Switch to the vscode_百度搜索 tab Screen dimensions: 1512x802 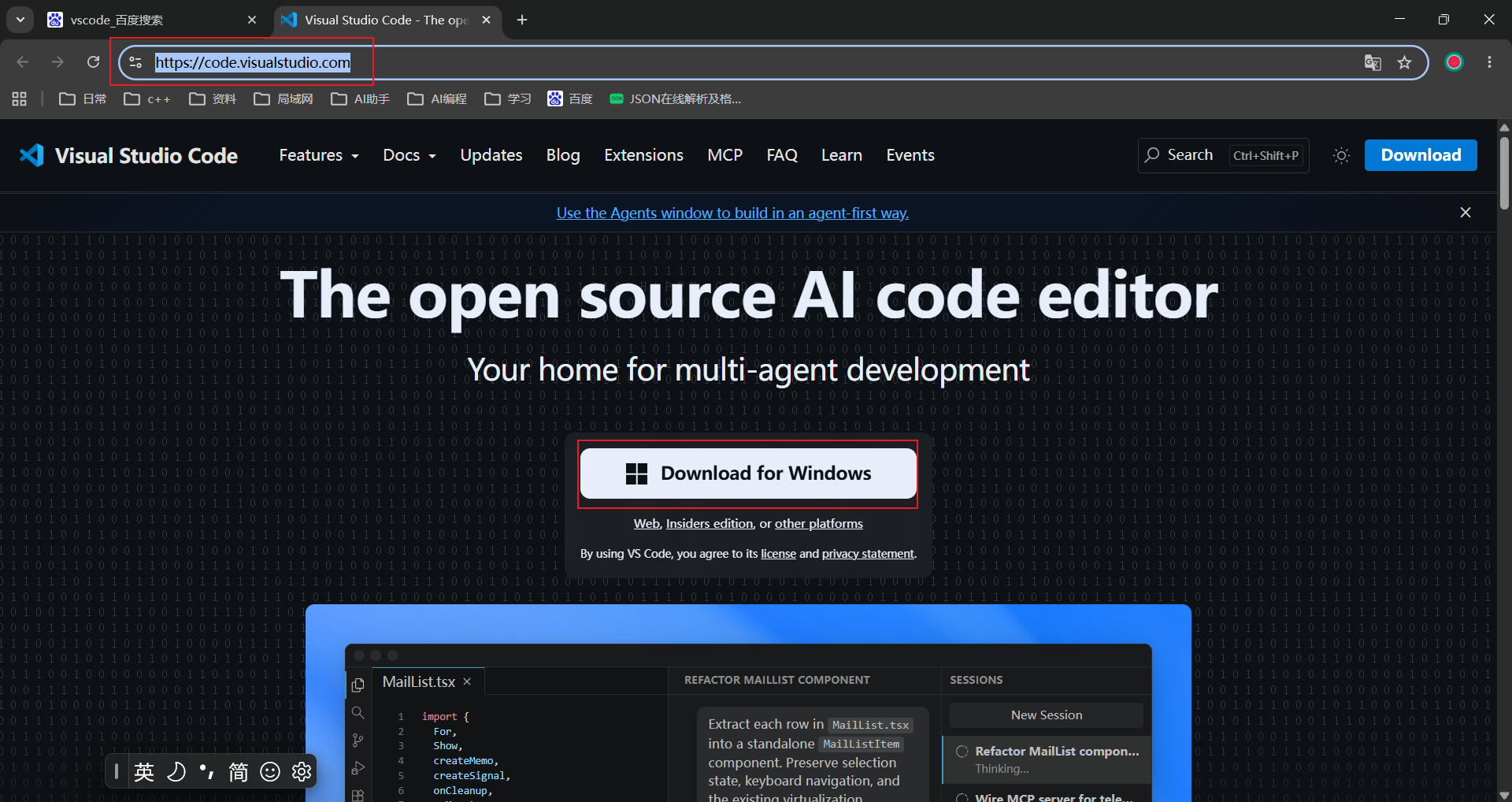(152, 20)
